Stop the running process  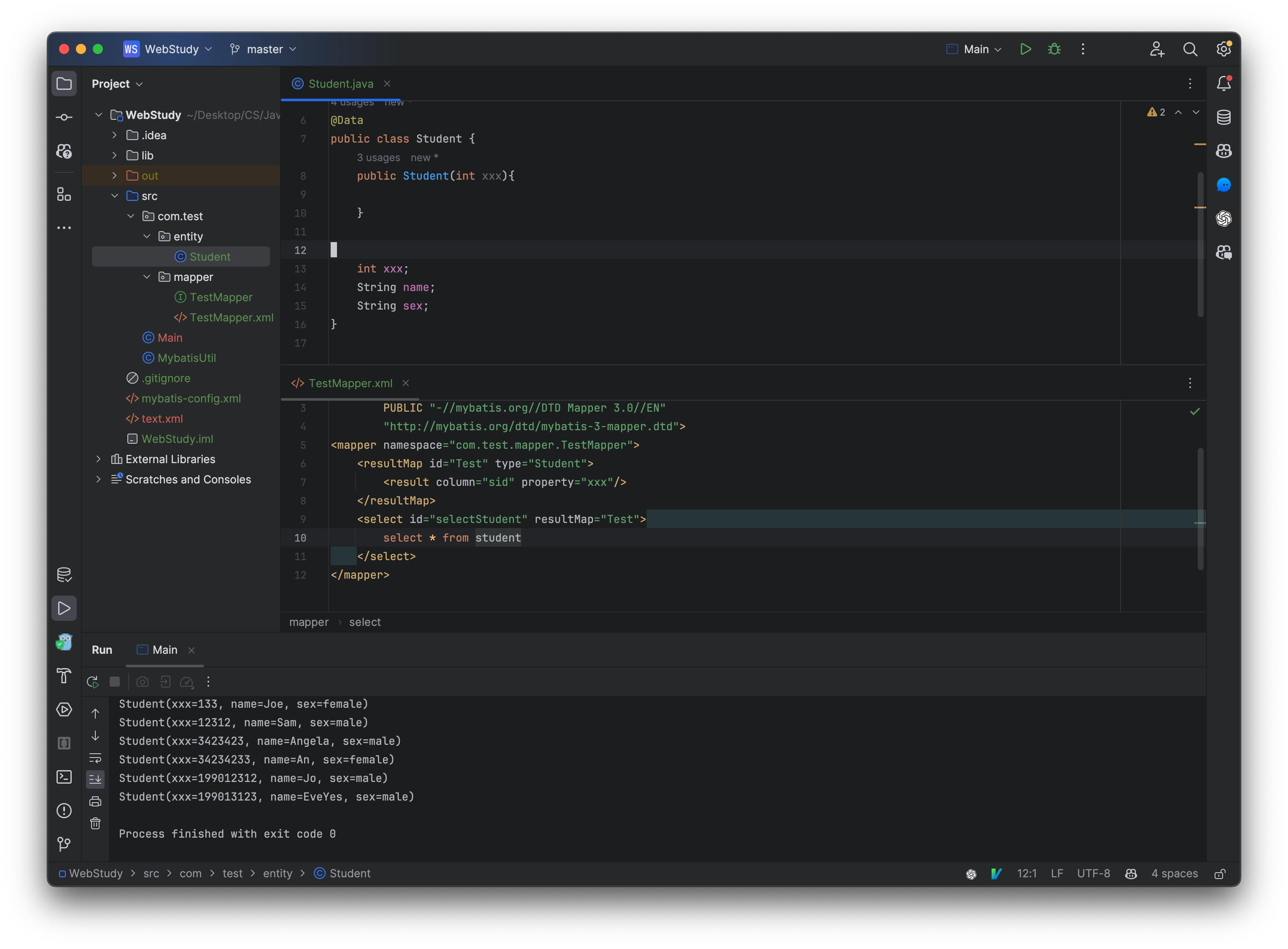point(115,682)
